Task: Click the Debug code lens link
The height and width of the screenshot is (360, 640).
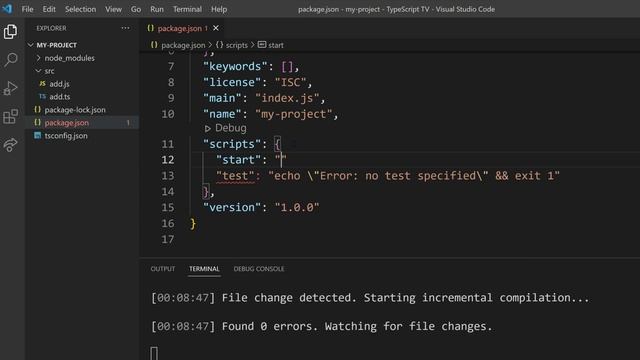Action: coord(231,128)
